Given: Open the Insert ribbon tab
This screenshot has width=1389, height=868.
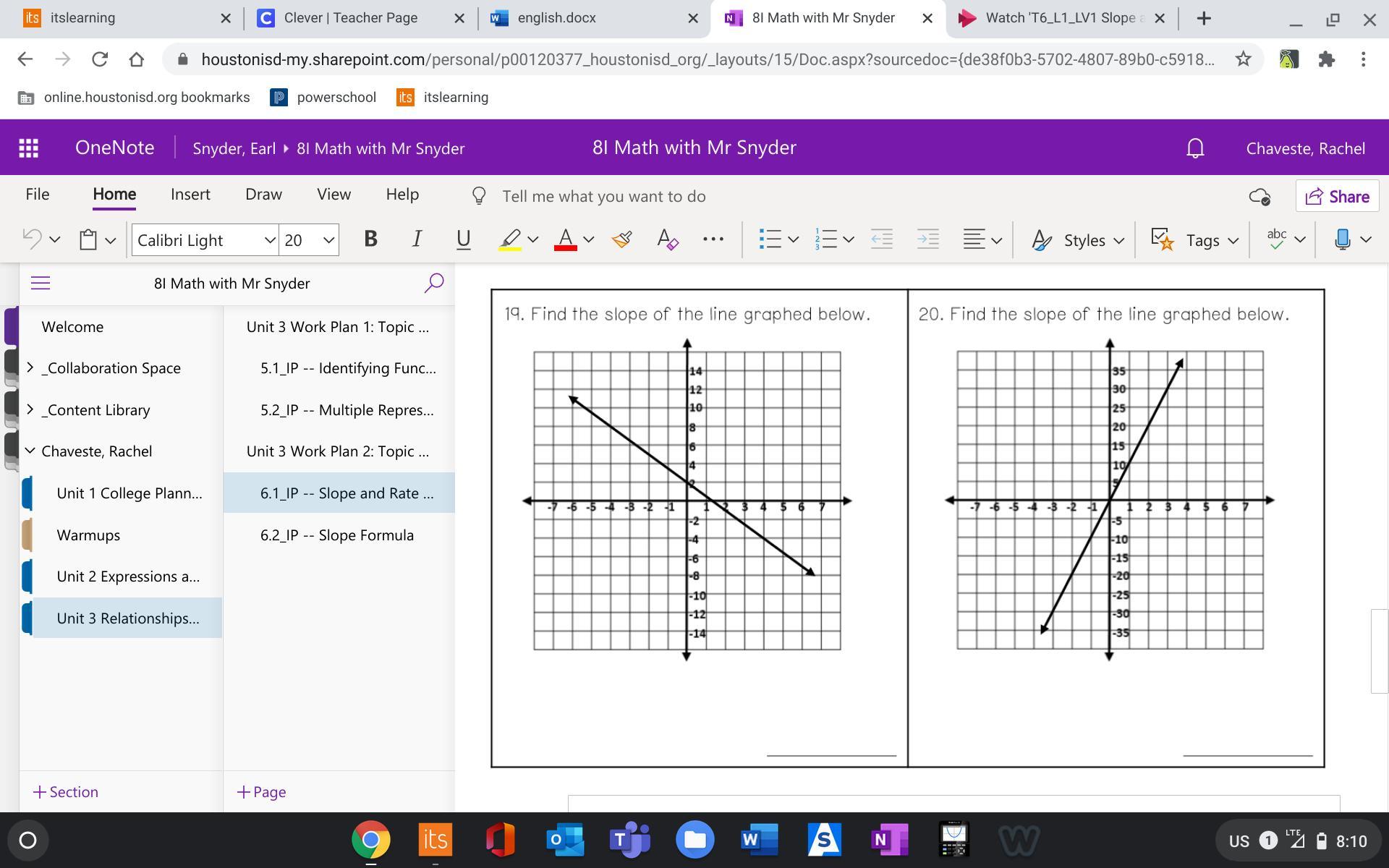Looking at the screenshot, I should click(190, 195).
